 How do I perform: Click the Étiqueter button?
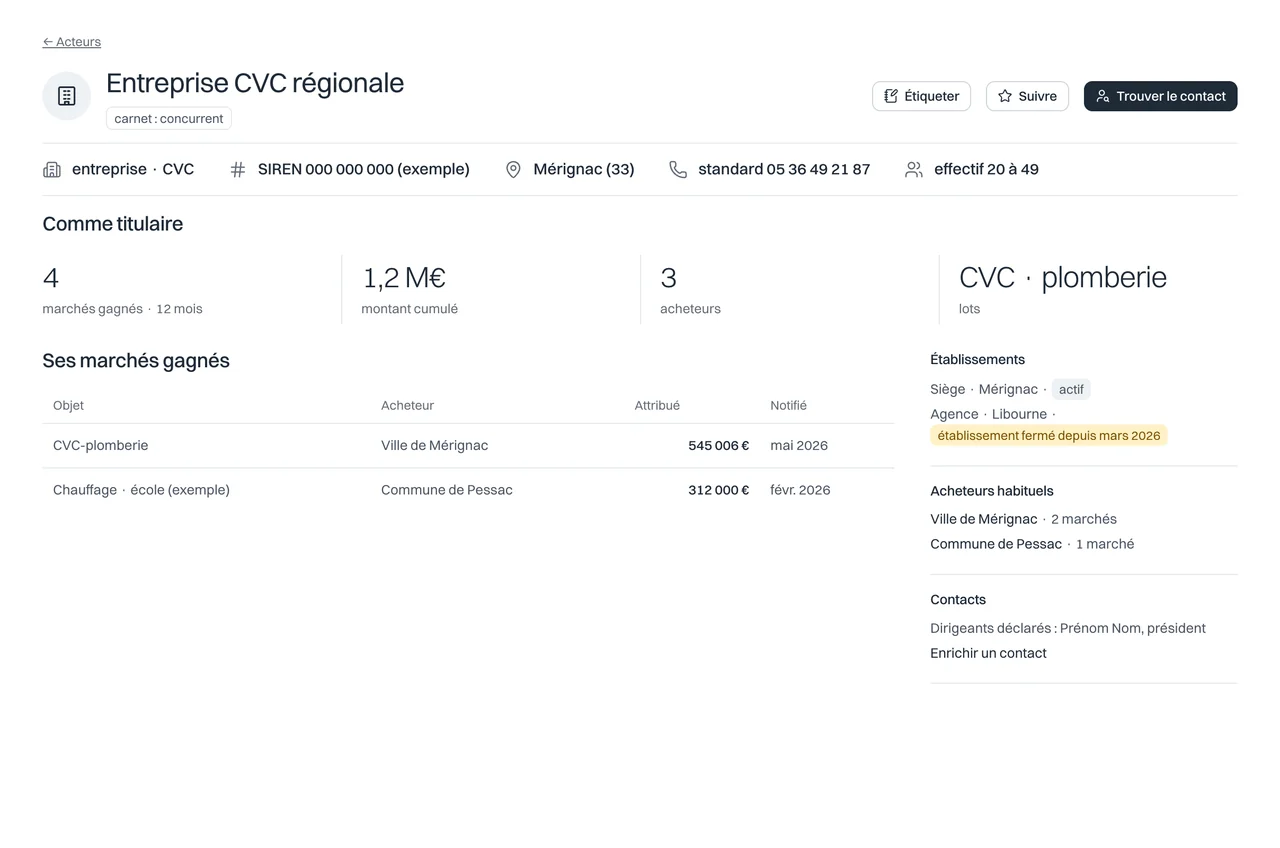pyautogui.click(x=921, y=96)
